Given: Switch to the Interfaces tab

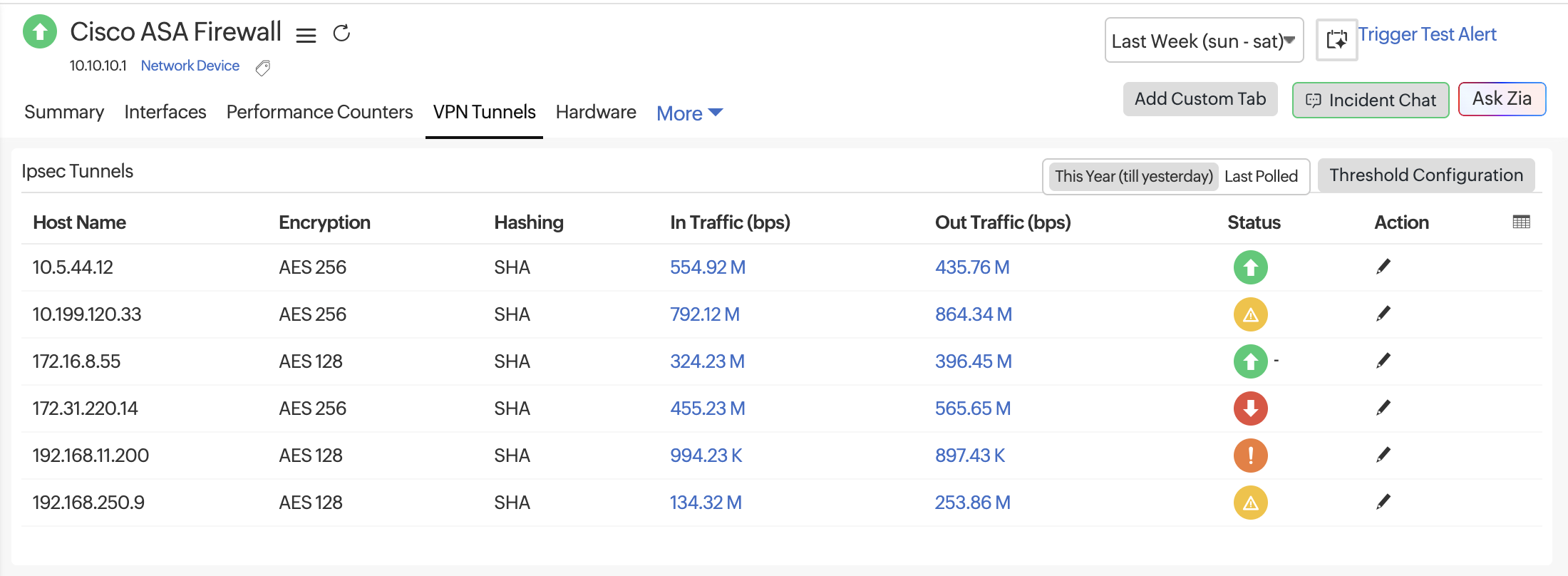Looking at the screenshot, I should click(165, 112).
